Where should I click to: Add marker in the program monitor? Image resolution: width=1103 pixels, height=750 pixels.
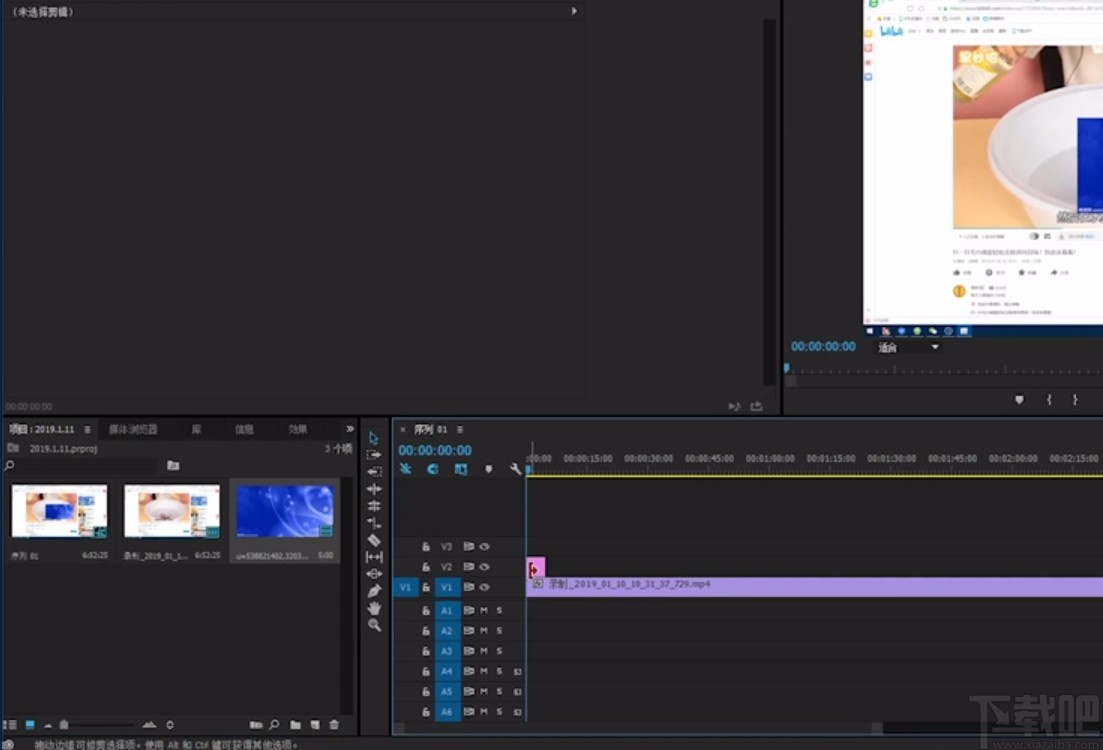coord(1019,399)
